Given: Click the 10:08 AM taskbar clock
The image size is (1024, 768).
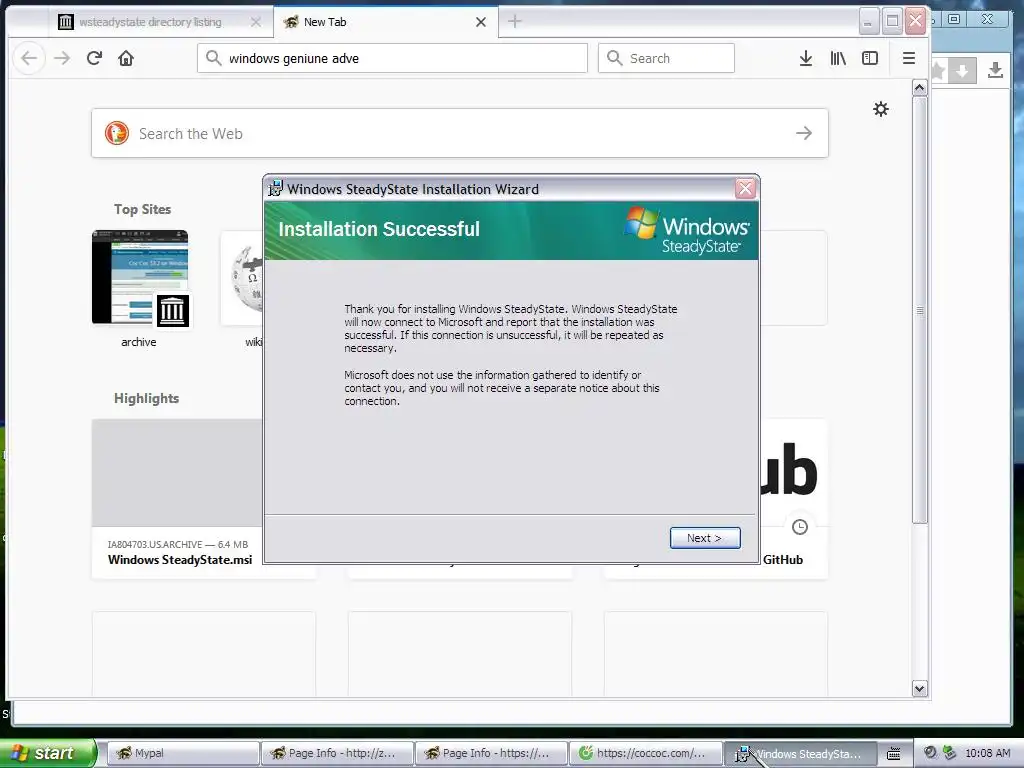Looking at the screenshot, I should [987, 753].
